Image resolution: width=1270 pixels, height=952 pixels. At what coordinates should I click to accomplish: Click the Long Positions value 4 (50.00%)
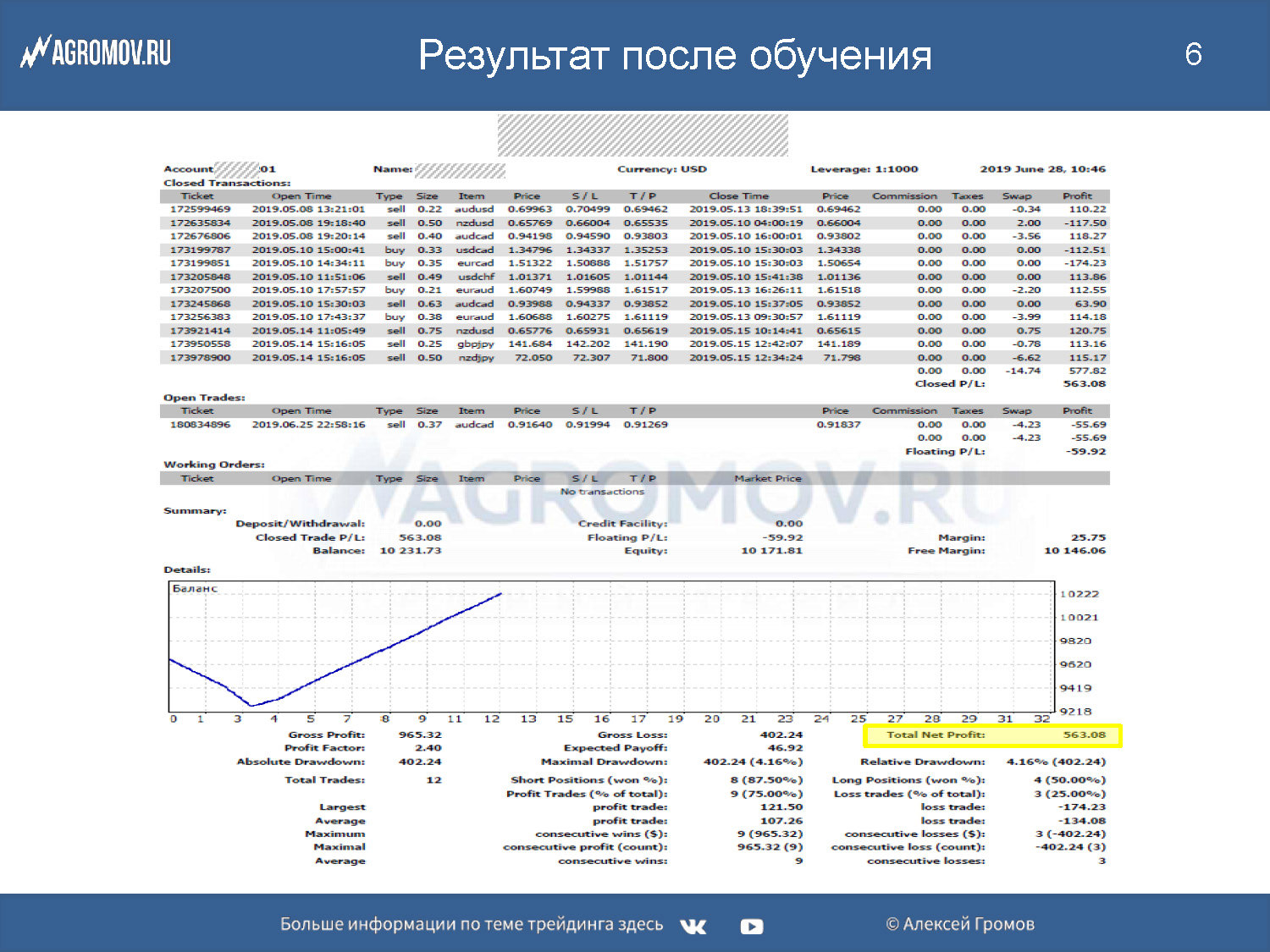[1070, 780]
